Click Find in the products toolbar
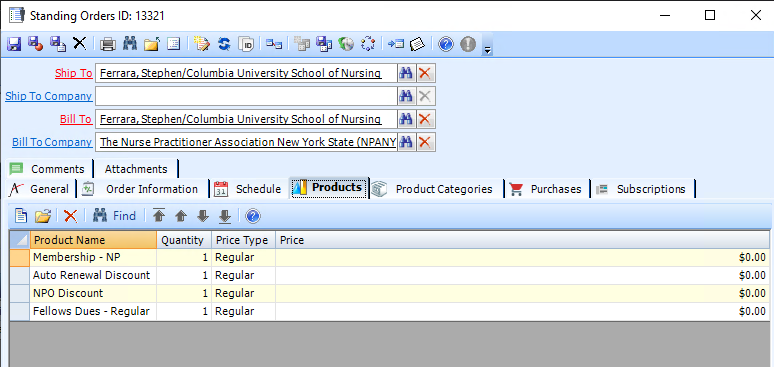This screenshot has width=774, height=367. pyautogui.click(x=114, y=216)
